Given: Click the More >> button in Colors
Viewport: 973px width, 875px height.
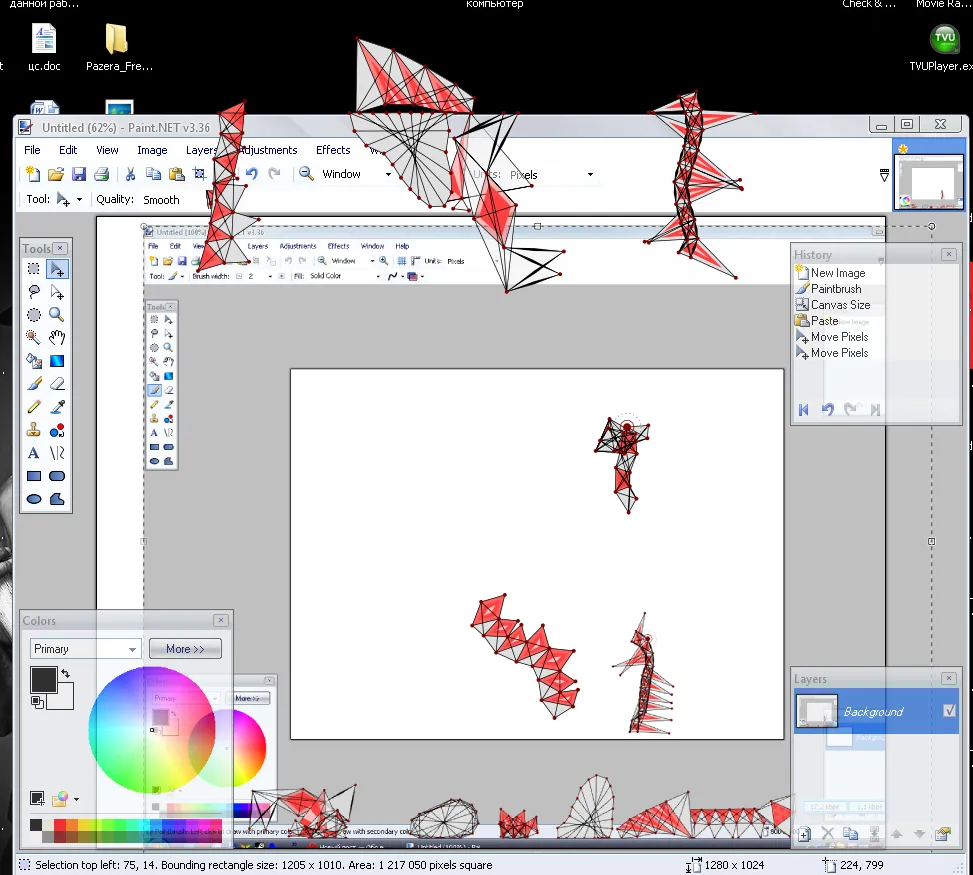Looking at the screenshot, I should tap(185, 649).
